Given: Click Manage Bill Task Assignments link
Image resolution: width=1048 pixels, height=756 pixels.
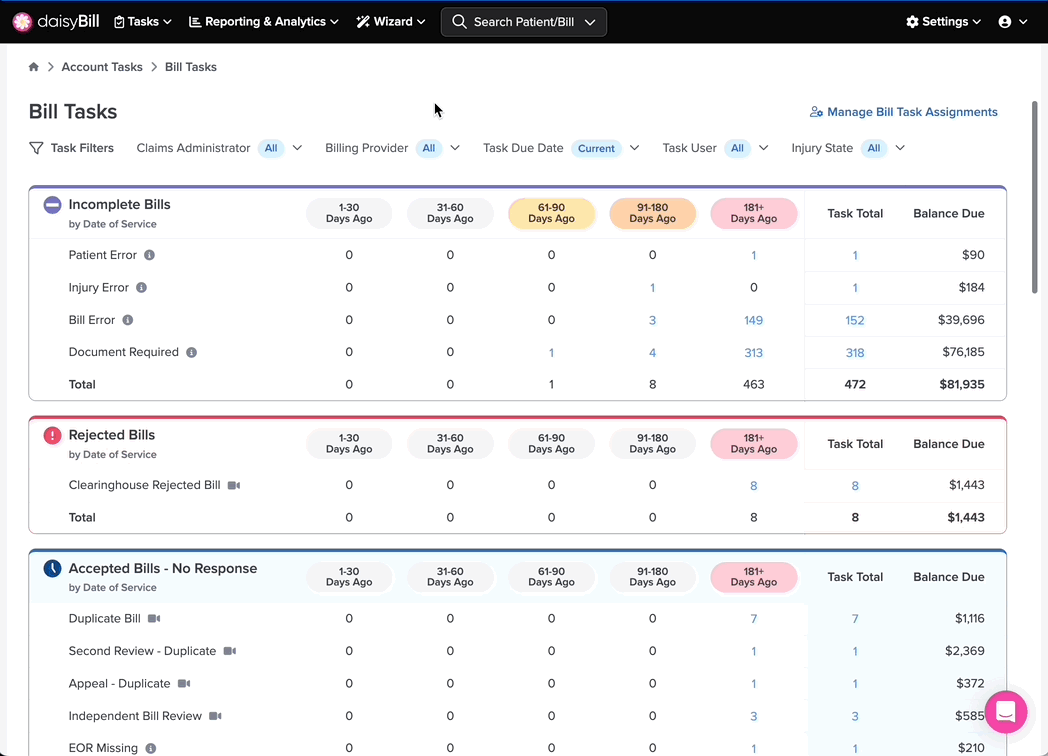Looking at the screenshot, I should tap(904, 112).
